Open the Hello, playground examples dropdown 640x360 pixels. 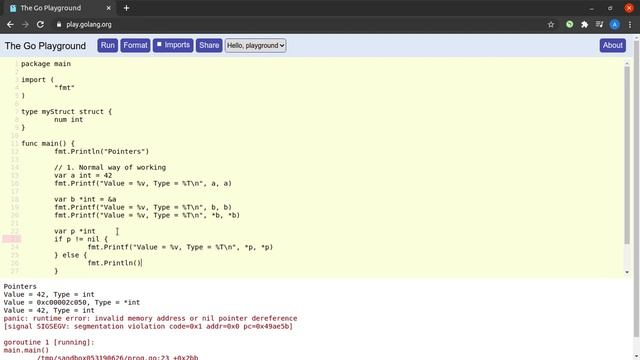pos(256,45)
